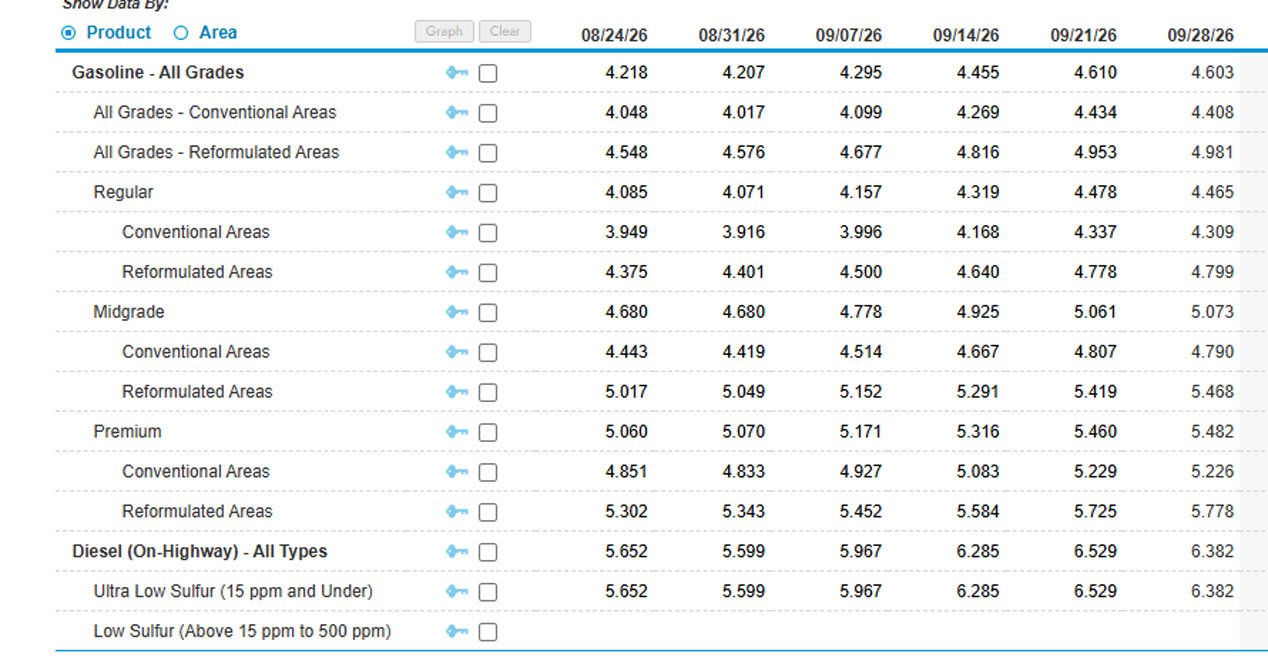Click the key icon for All Grades - Reformulated Areas
Image resolution: width=1268 pixels, height=667 pixels.
(x=457, y=153)
